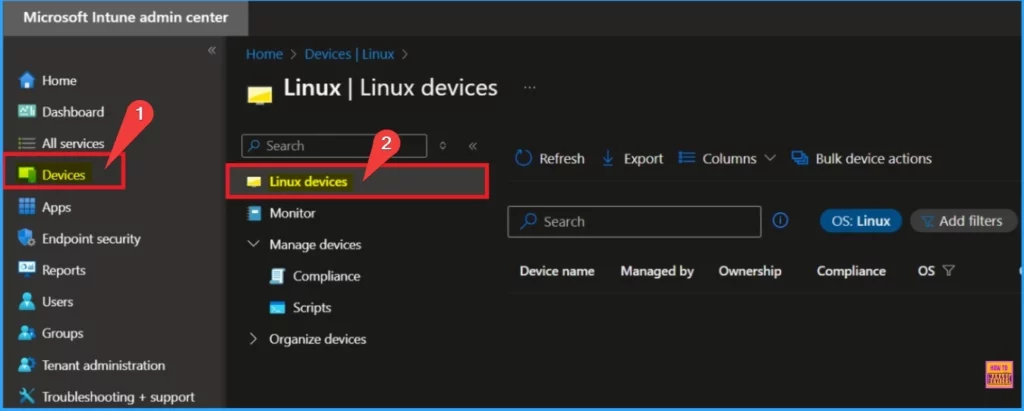Click the All services list icon

click(x=27, y=143)
